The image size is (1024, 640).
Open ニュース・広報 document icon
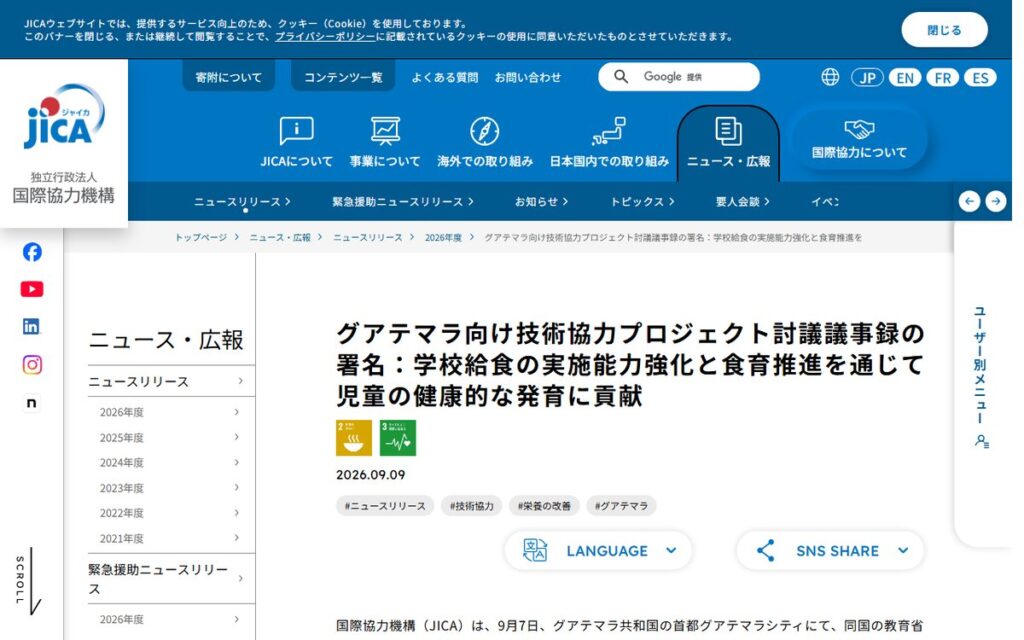tap(728, 131)
